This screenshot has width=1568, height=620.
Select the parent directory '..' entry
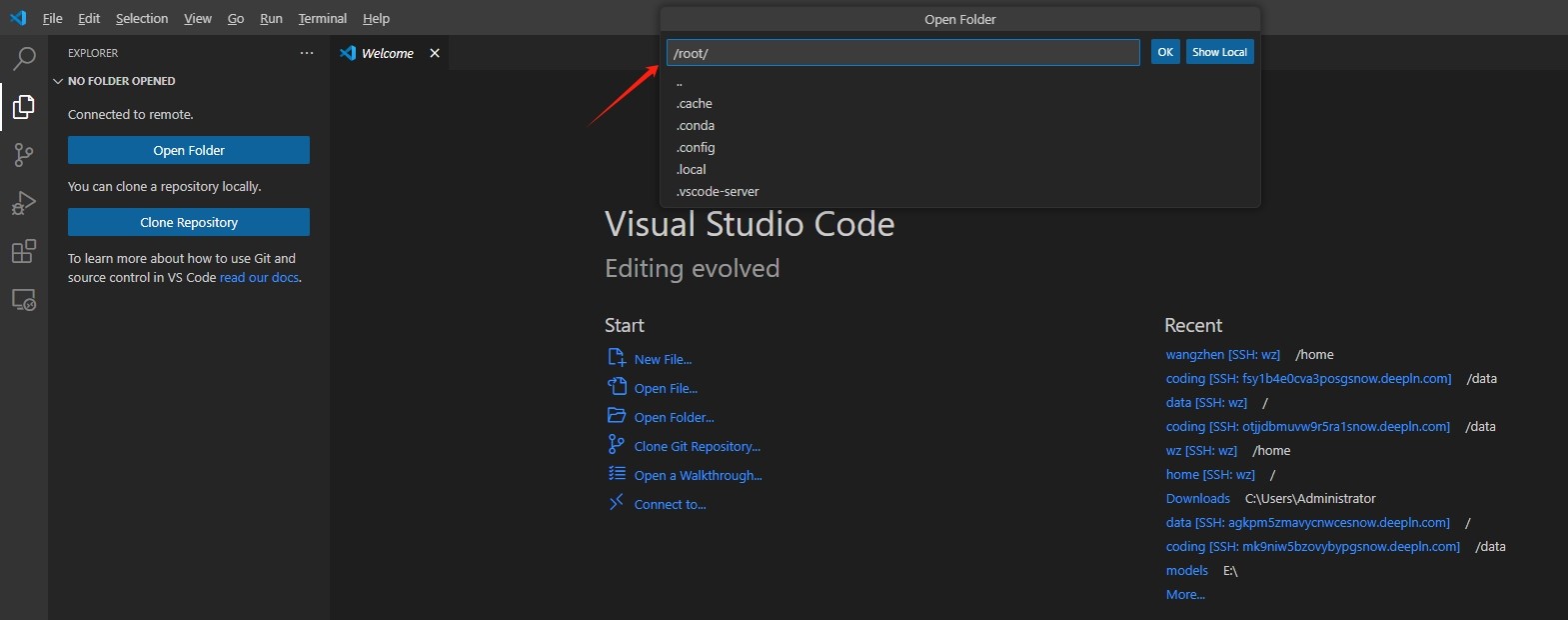(x=960, y=82)
